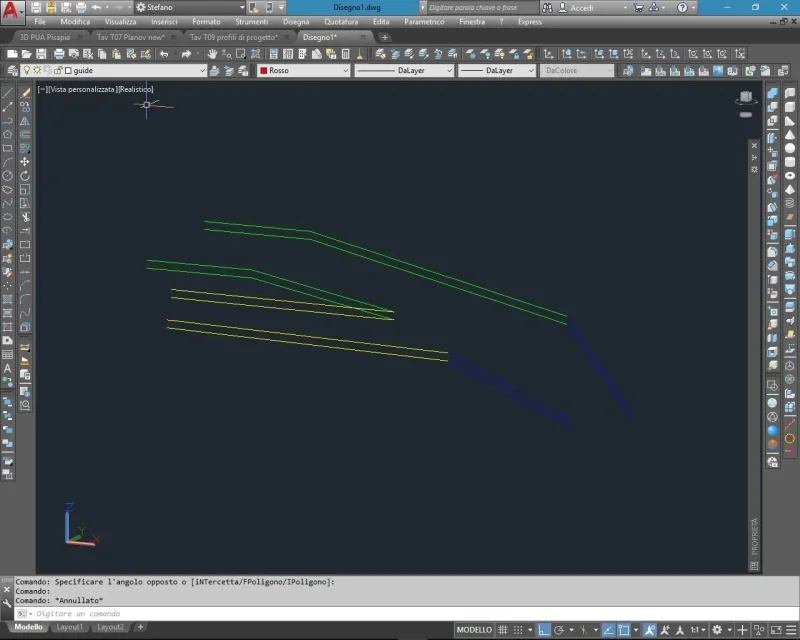The width and height of the screenshot is (800, 640).
Task: Toggle Ortho mode in status bar
Action: 544,630
